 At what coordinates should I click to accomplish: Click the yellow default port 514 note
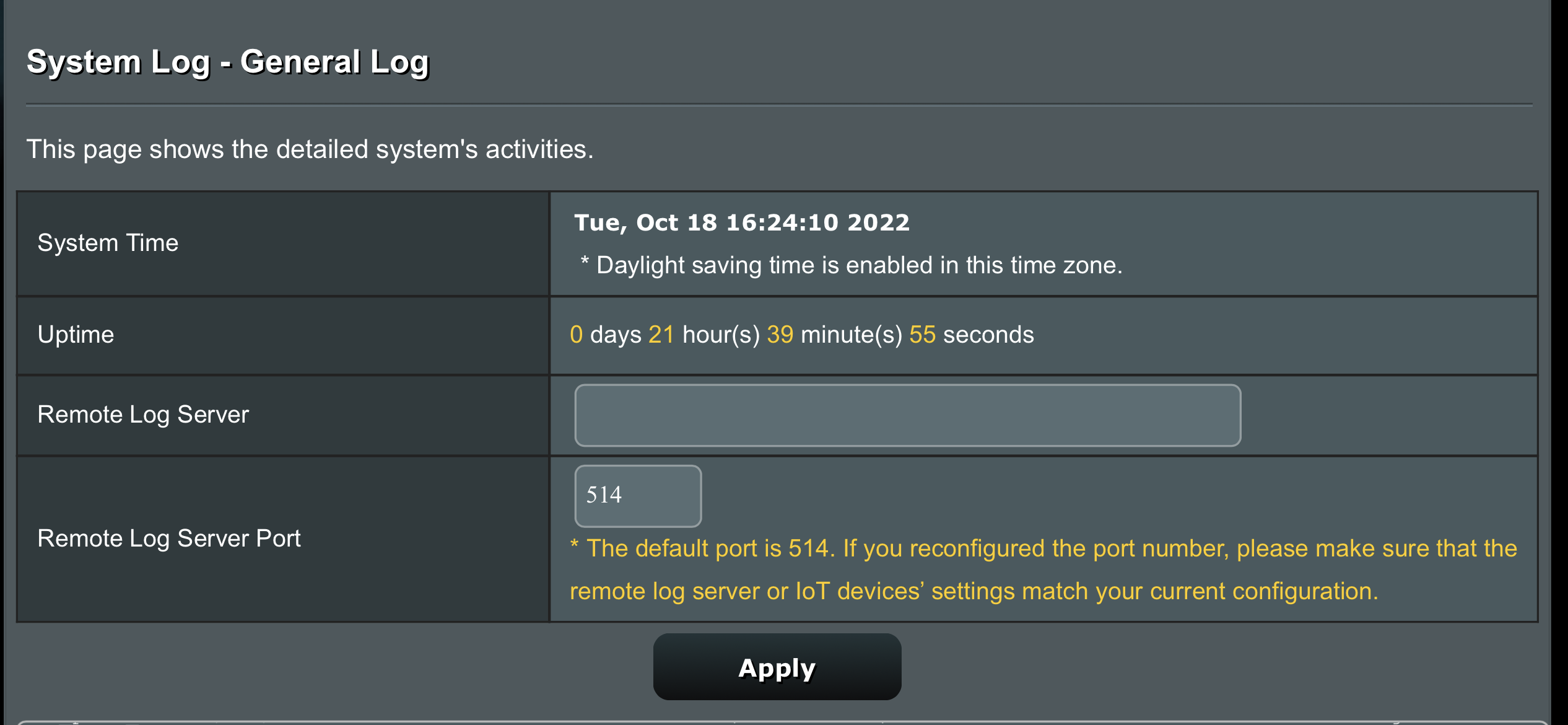pyautogui.click(x=1043, y=548)
